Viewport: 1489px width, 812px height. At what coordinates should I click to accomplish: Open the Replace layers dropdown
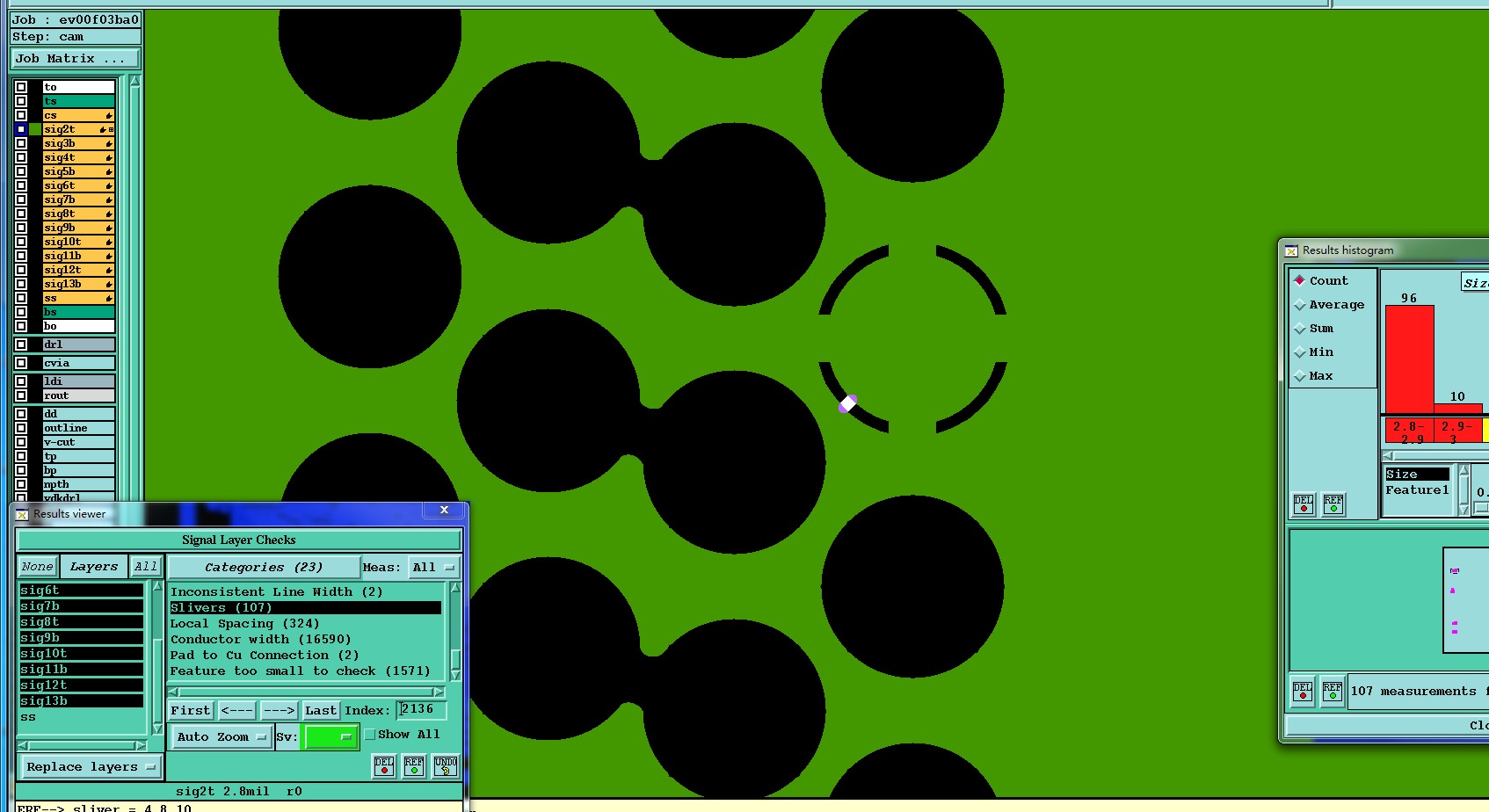coord(91,767)
